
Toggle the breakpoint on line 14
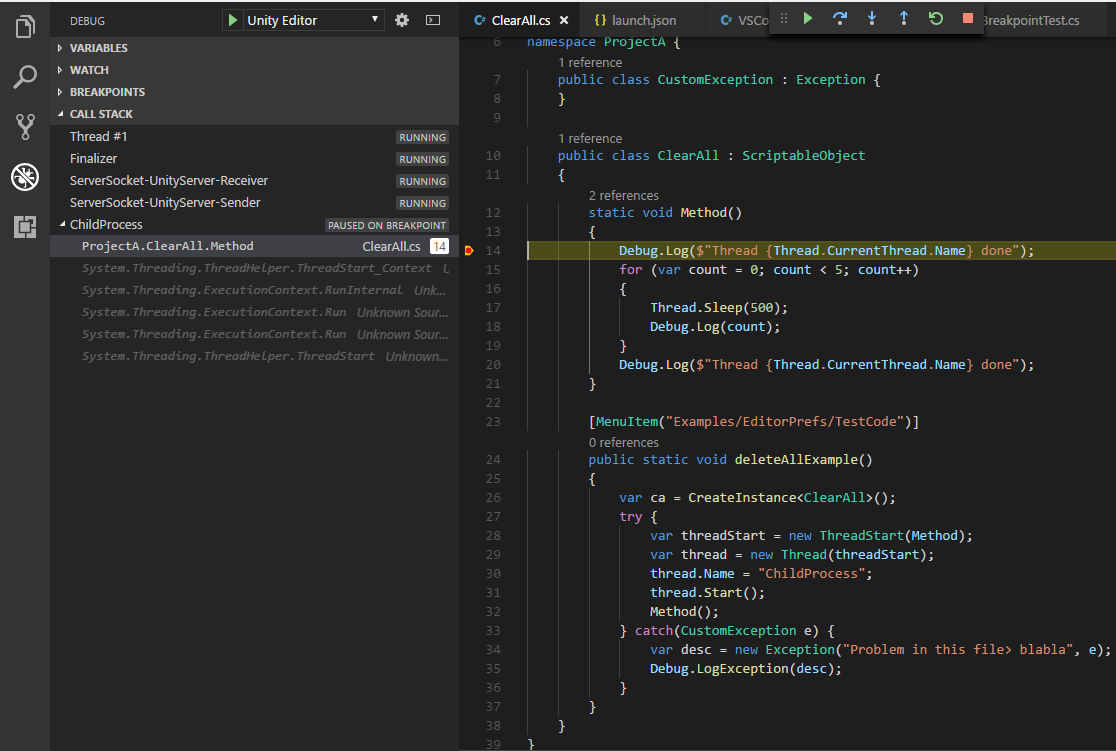click(x=469, y=251)
